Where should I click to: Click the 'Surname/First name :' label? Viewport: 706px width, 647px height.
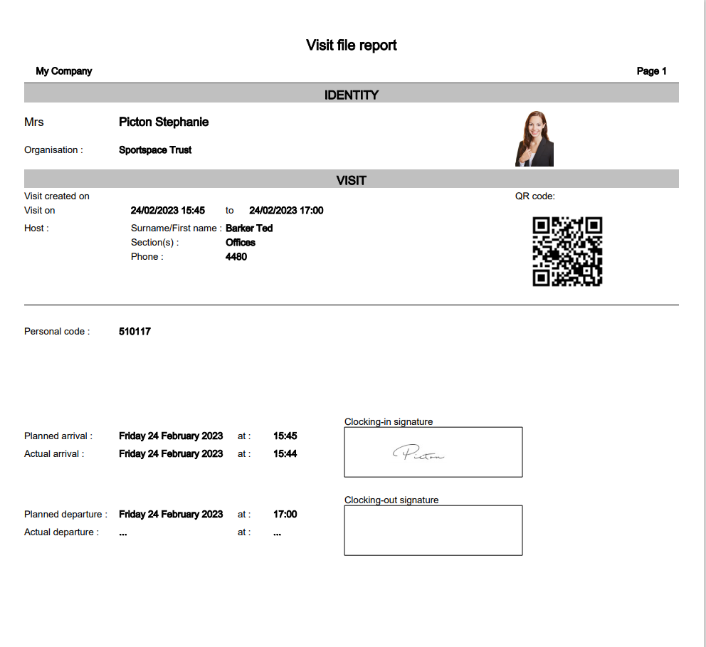(176, 228)
